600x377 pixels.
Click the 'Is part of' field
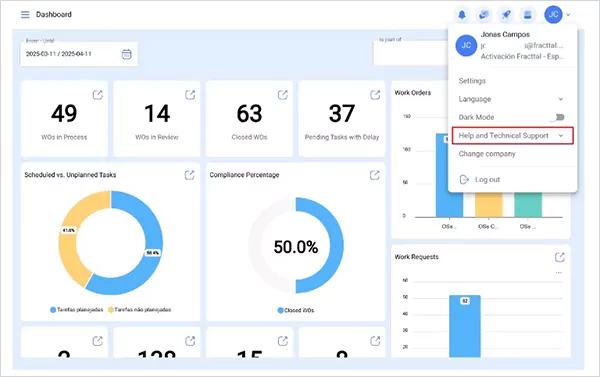(x=410, y=54)
